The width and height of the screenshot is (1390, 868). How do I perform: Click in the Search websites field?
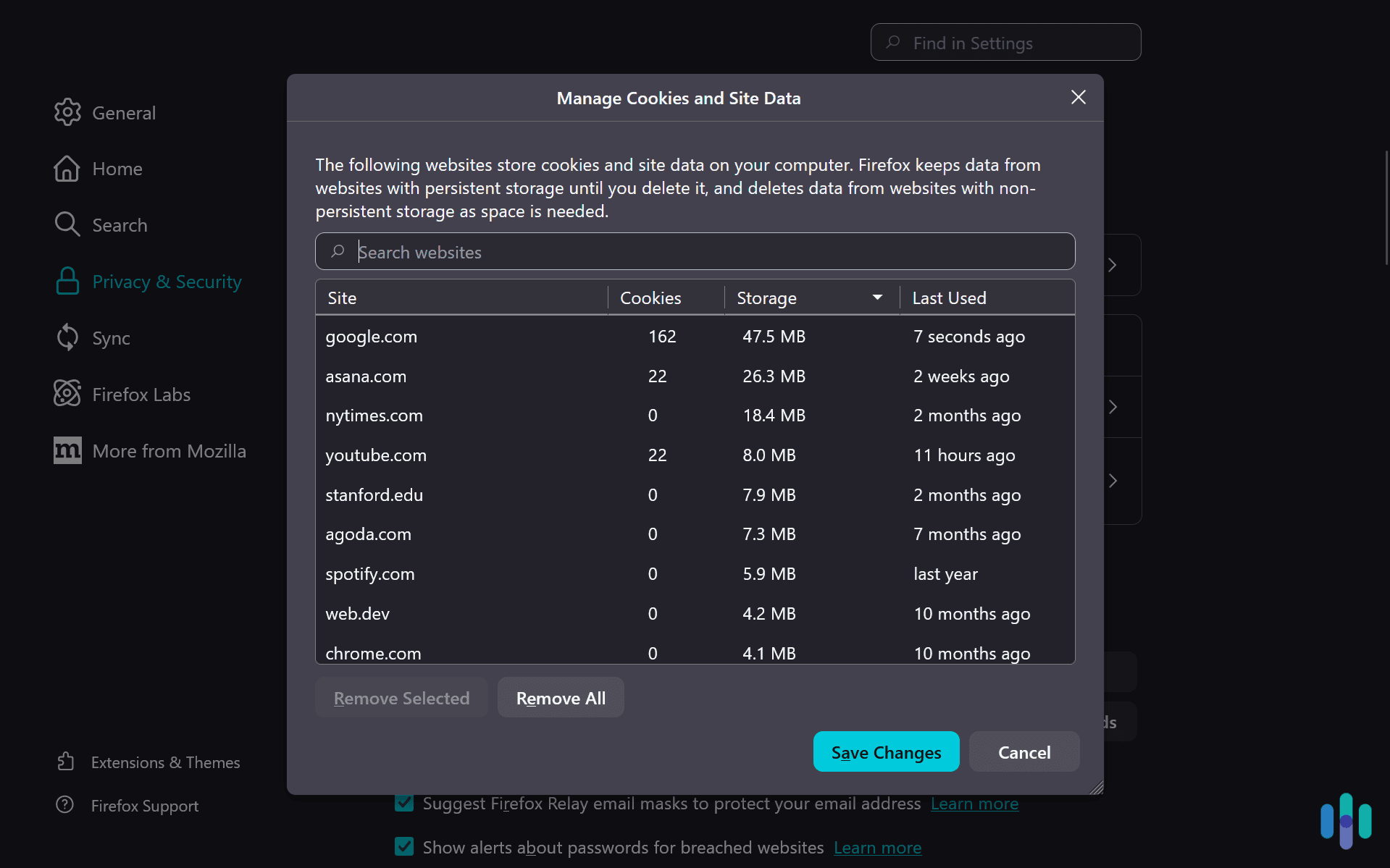pyautogui.click(x=695, y=251)
